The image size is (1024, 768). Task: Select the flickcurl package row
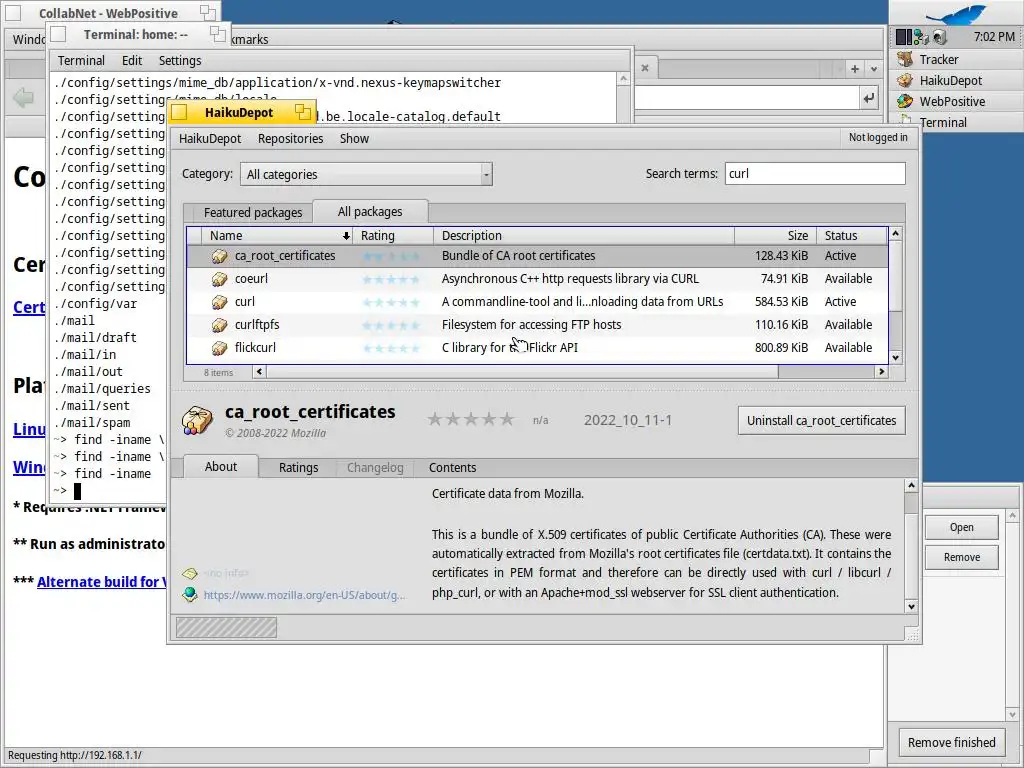[537, 347]
